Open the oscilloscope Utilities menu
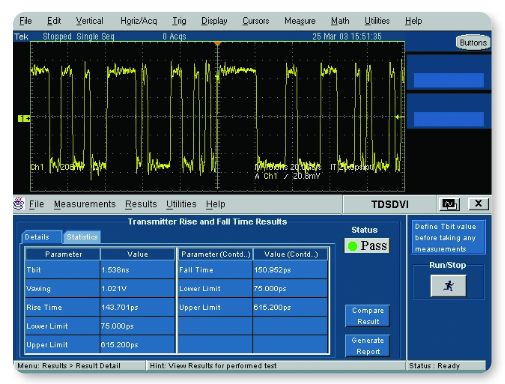Screen dimensions: 505x384 coord(377,21)
